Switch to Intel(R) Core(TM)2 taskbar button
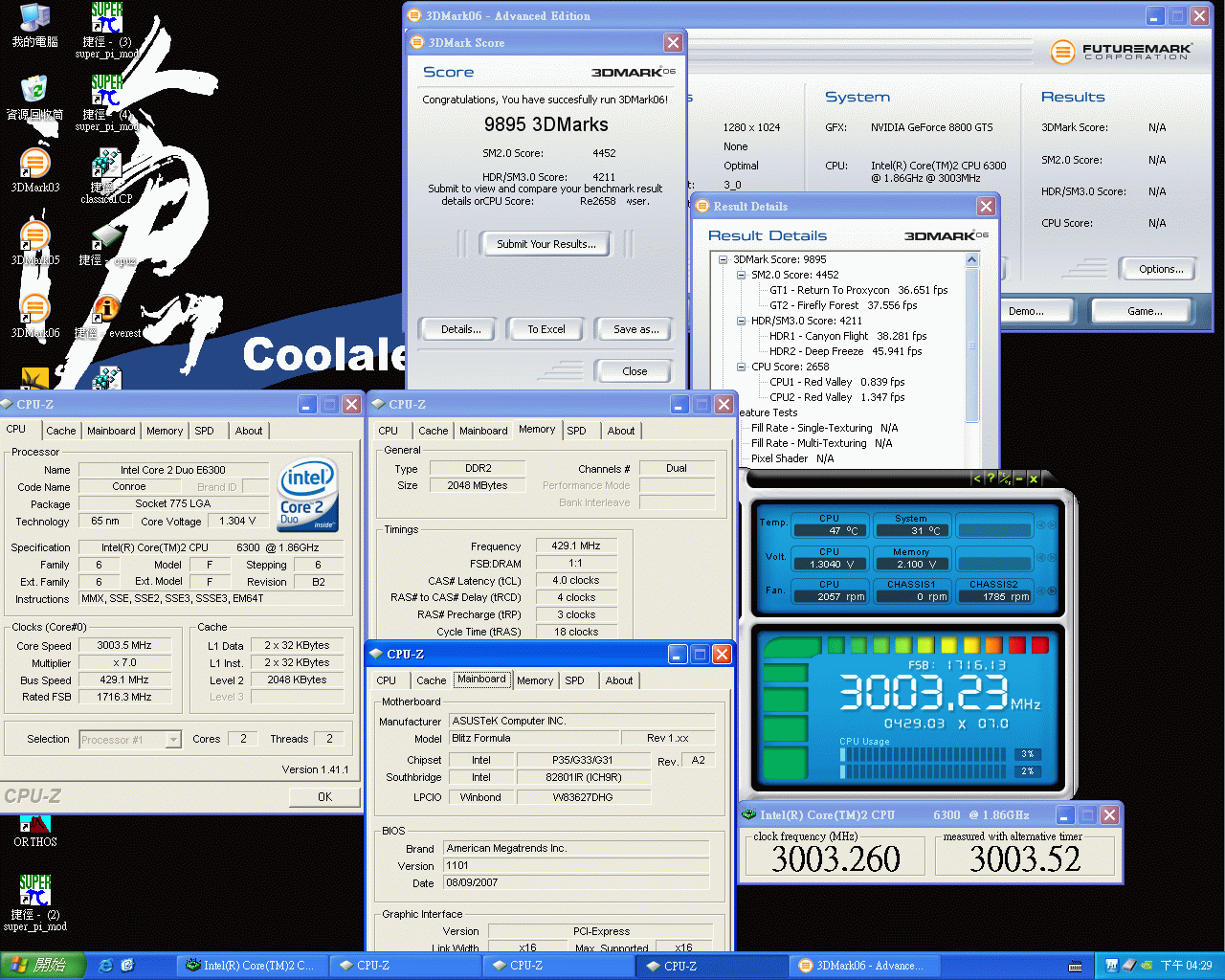Screen dimensions: 1225x980 coord(252,966)
